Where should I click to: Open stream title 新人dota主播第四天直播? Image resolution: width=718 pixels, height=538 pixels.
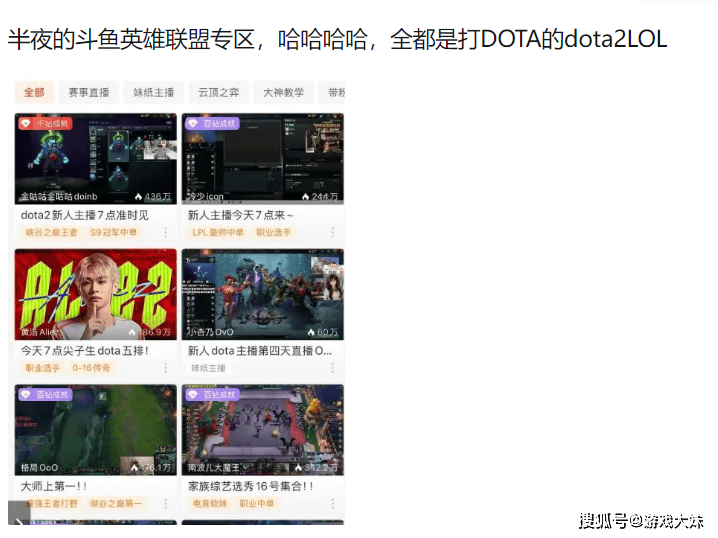[259, 351]
